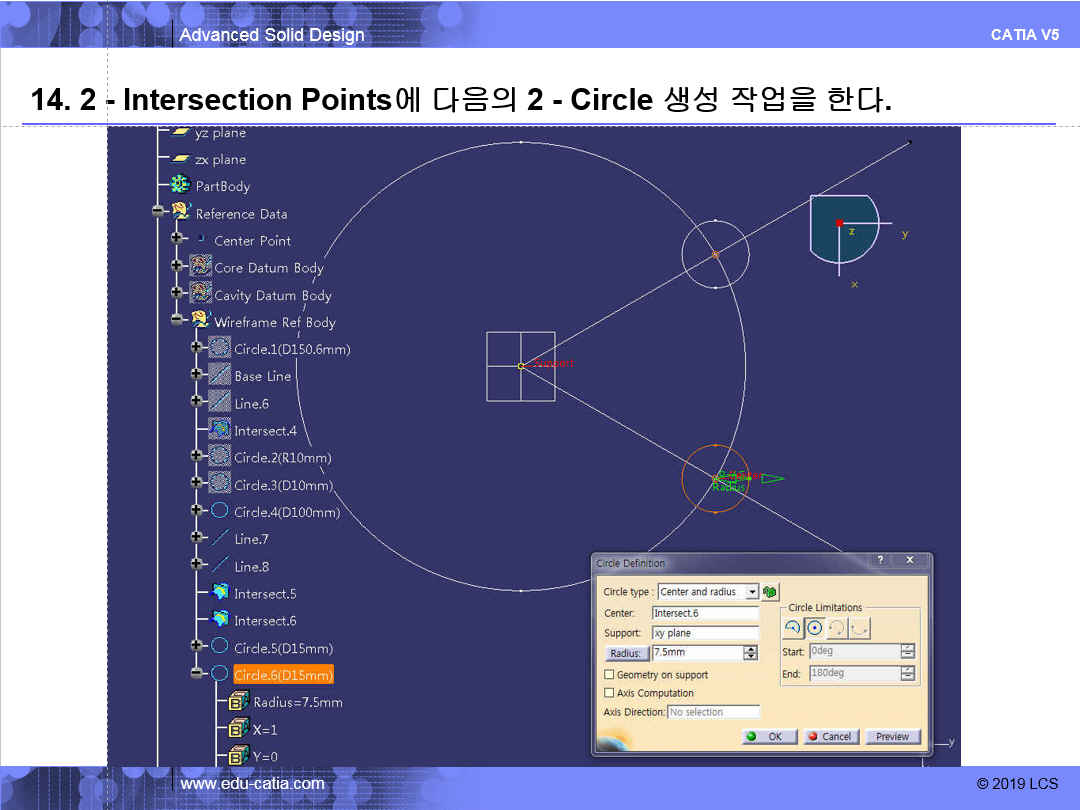Confirm the circle with the OK button
Viewport: 1080px width, 810px height.
coord(769,736)
